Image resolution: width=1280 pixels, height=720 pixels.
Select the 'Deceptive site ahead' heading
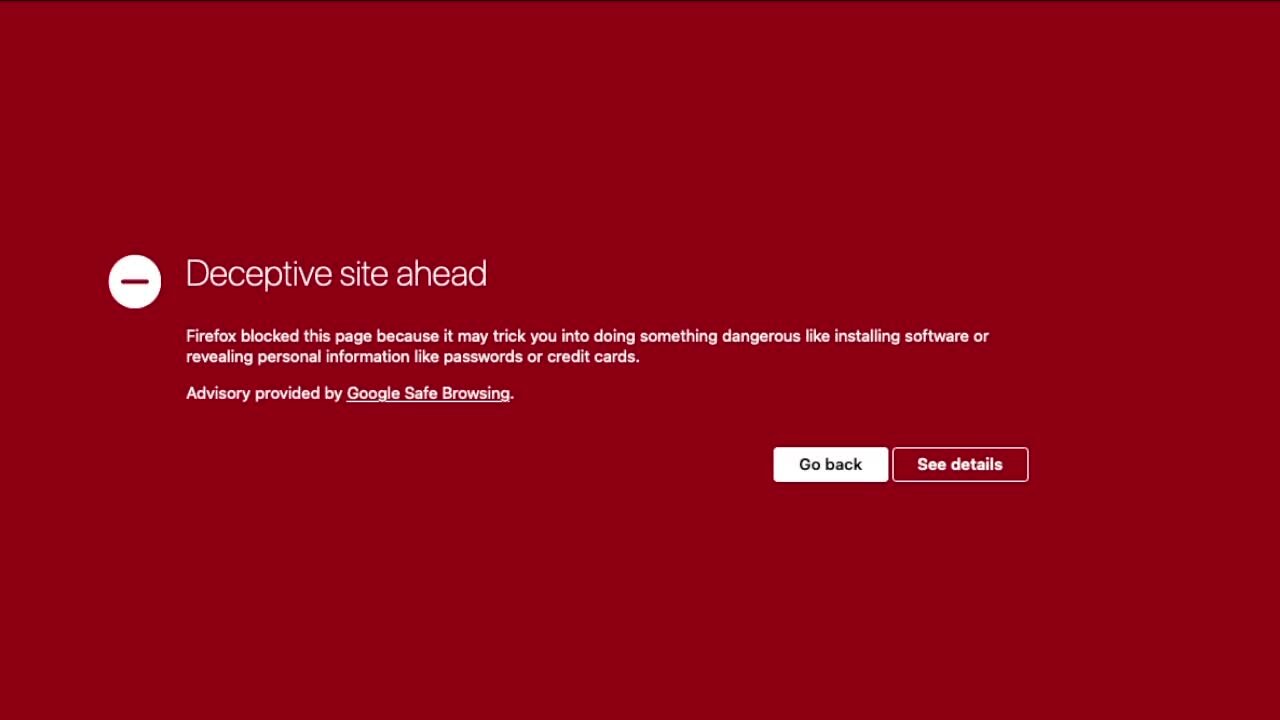pos(336,274)
